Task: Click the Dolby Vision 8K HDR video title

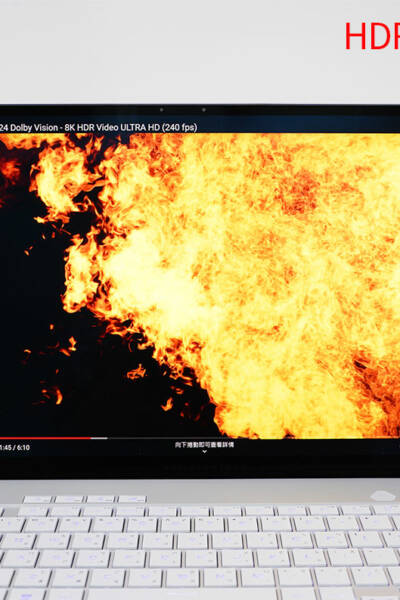Action: coord(98,127)
